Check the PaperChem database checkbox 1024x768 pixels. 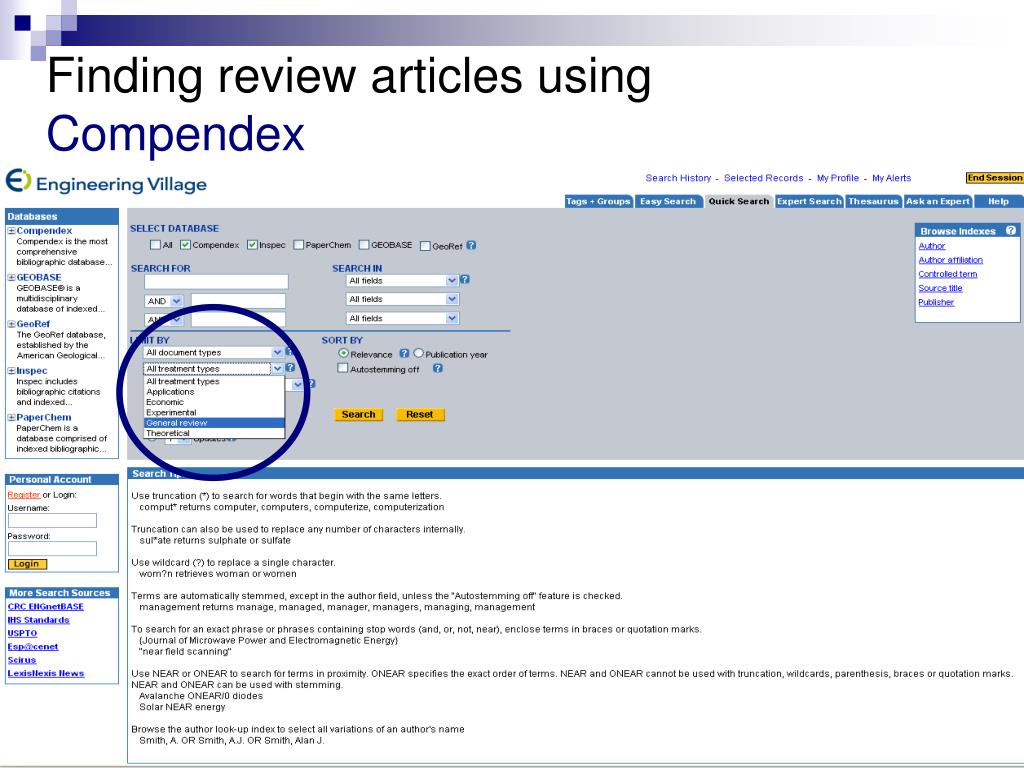pos(298,245)
